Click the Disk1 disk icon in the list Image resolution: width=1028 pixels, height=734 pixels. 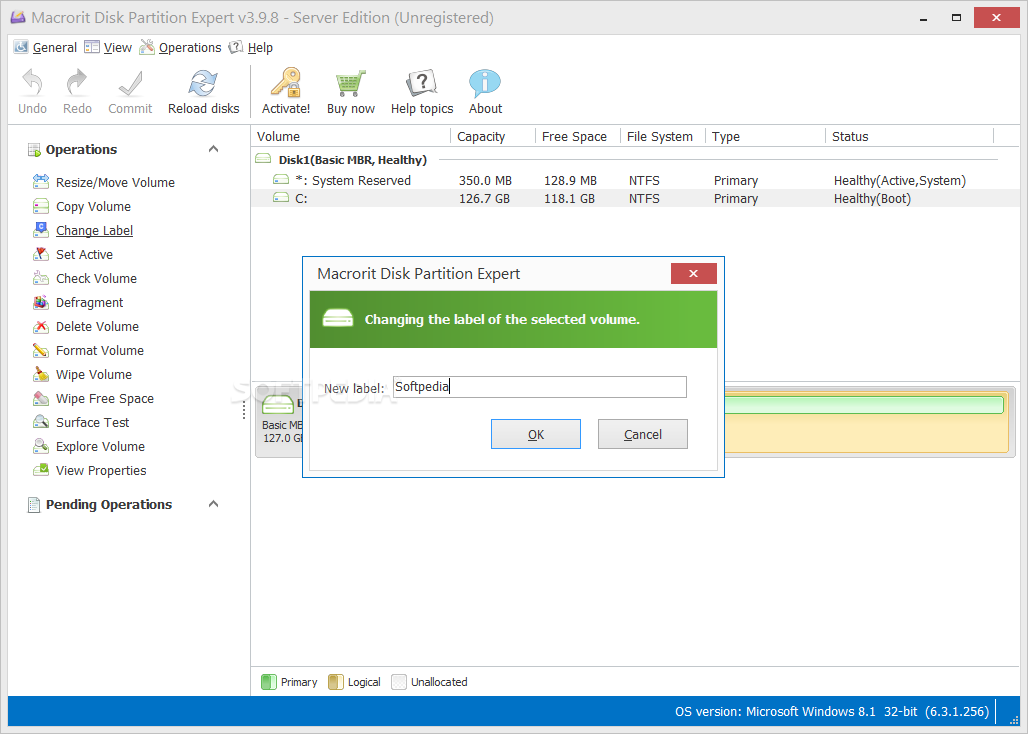tap(263, 159)
